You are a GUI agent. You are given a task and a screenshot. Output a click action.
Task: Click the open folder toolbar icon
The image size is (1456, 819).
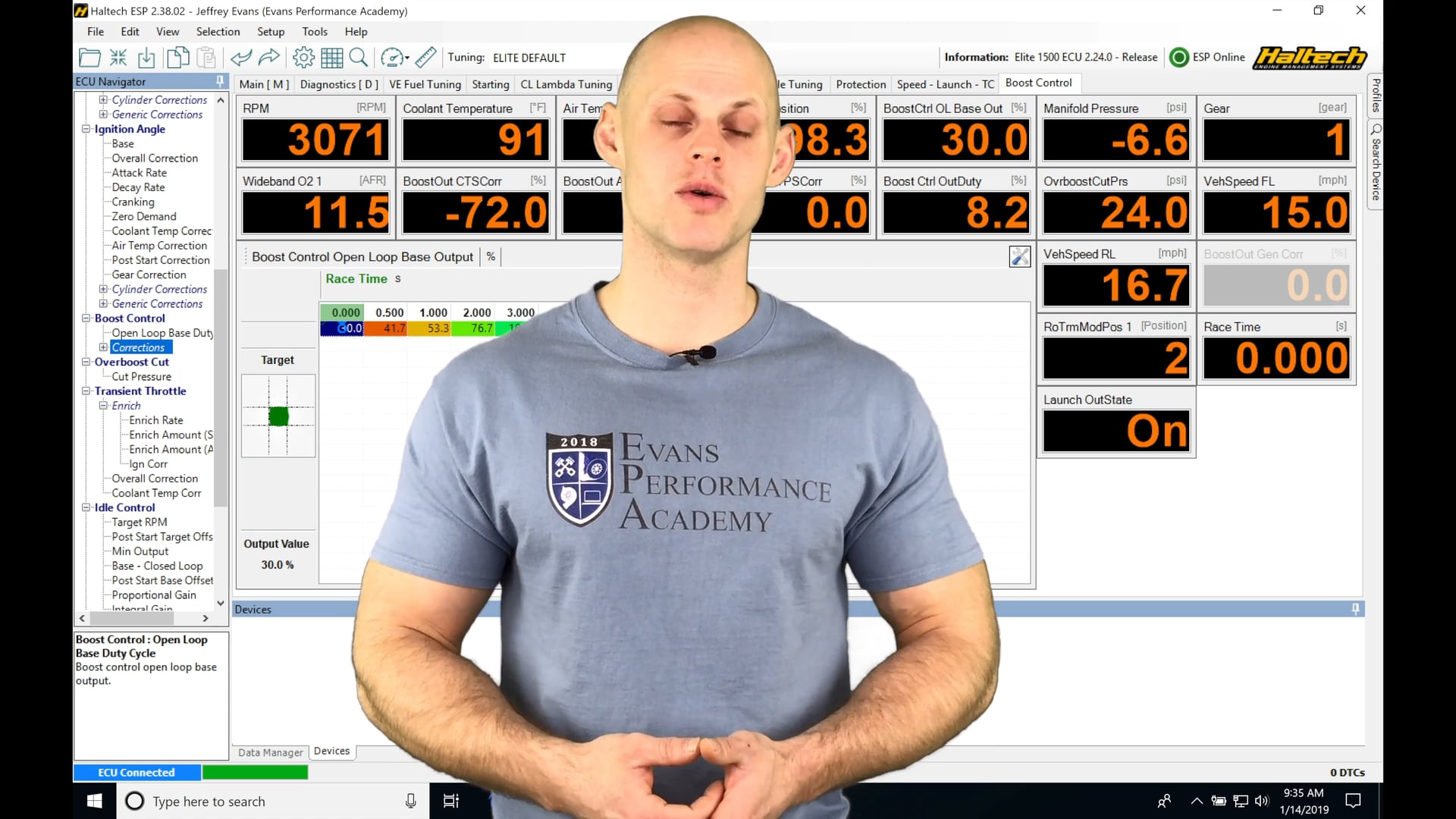89,58
